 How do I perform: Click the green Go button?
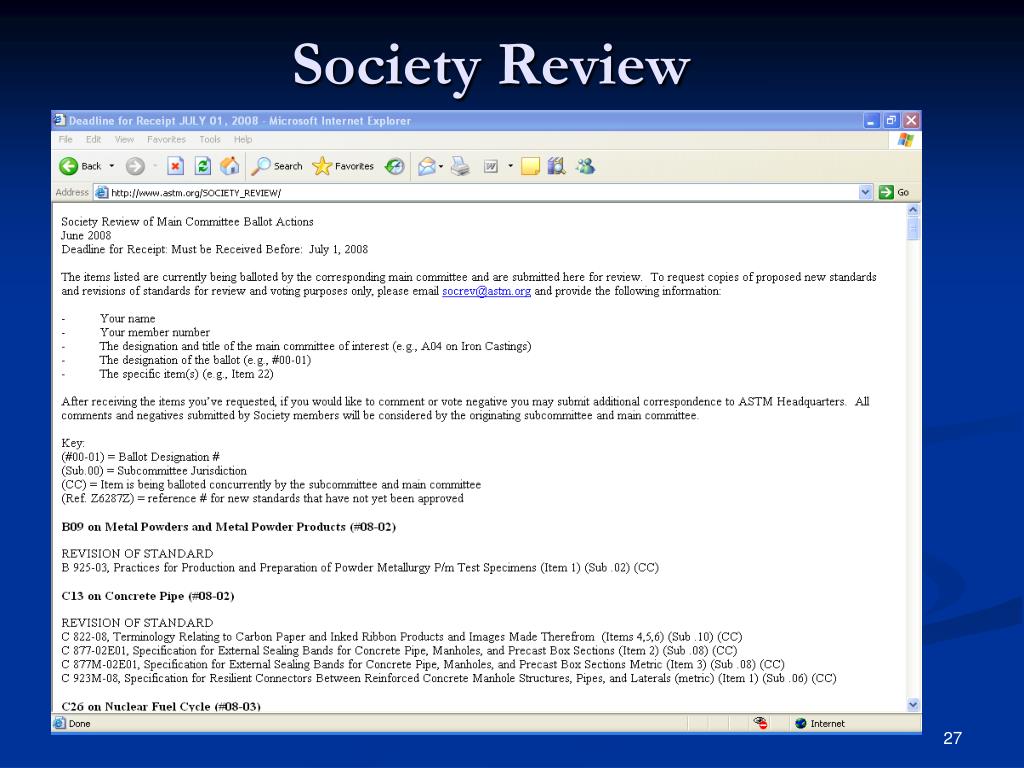[x=894, y=192]
